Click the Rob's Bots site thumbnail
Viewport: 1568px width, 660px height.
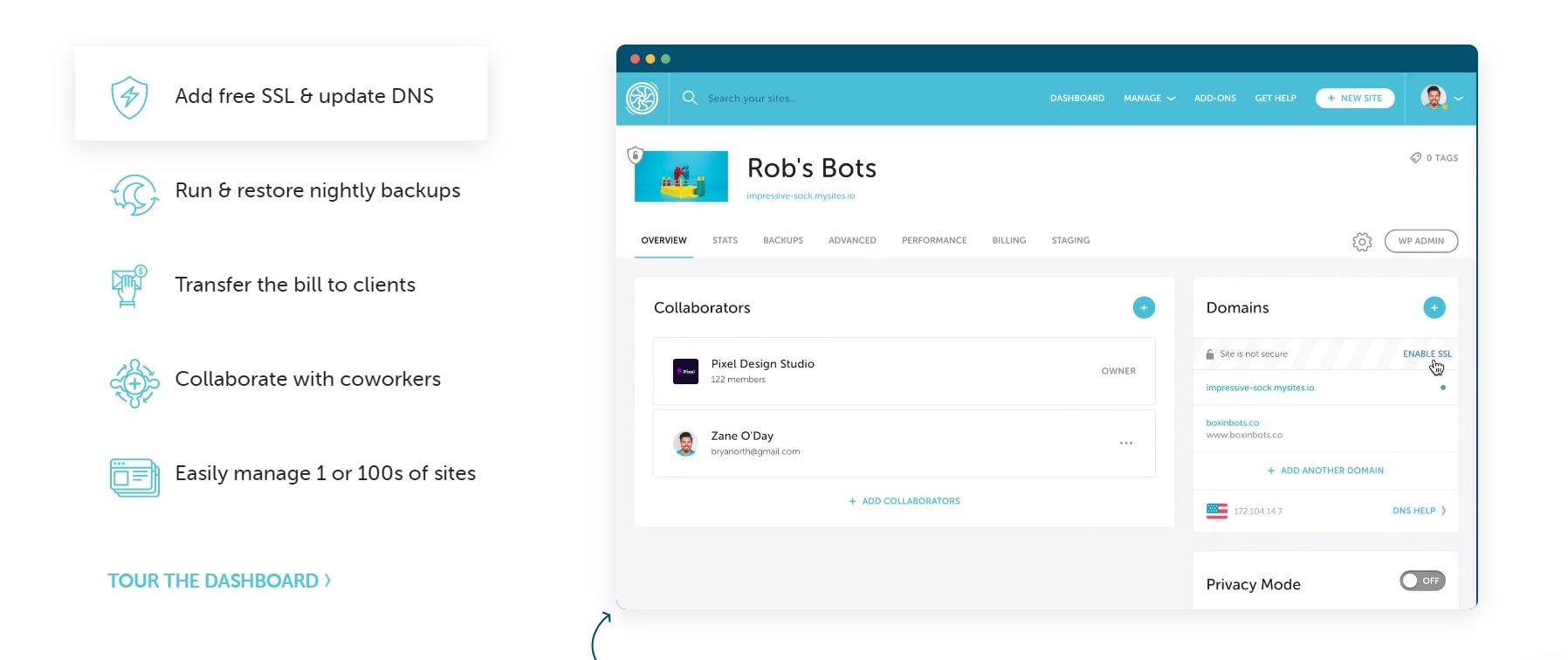[x=681, y=176]
